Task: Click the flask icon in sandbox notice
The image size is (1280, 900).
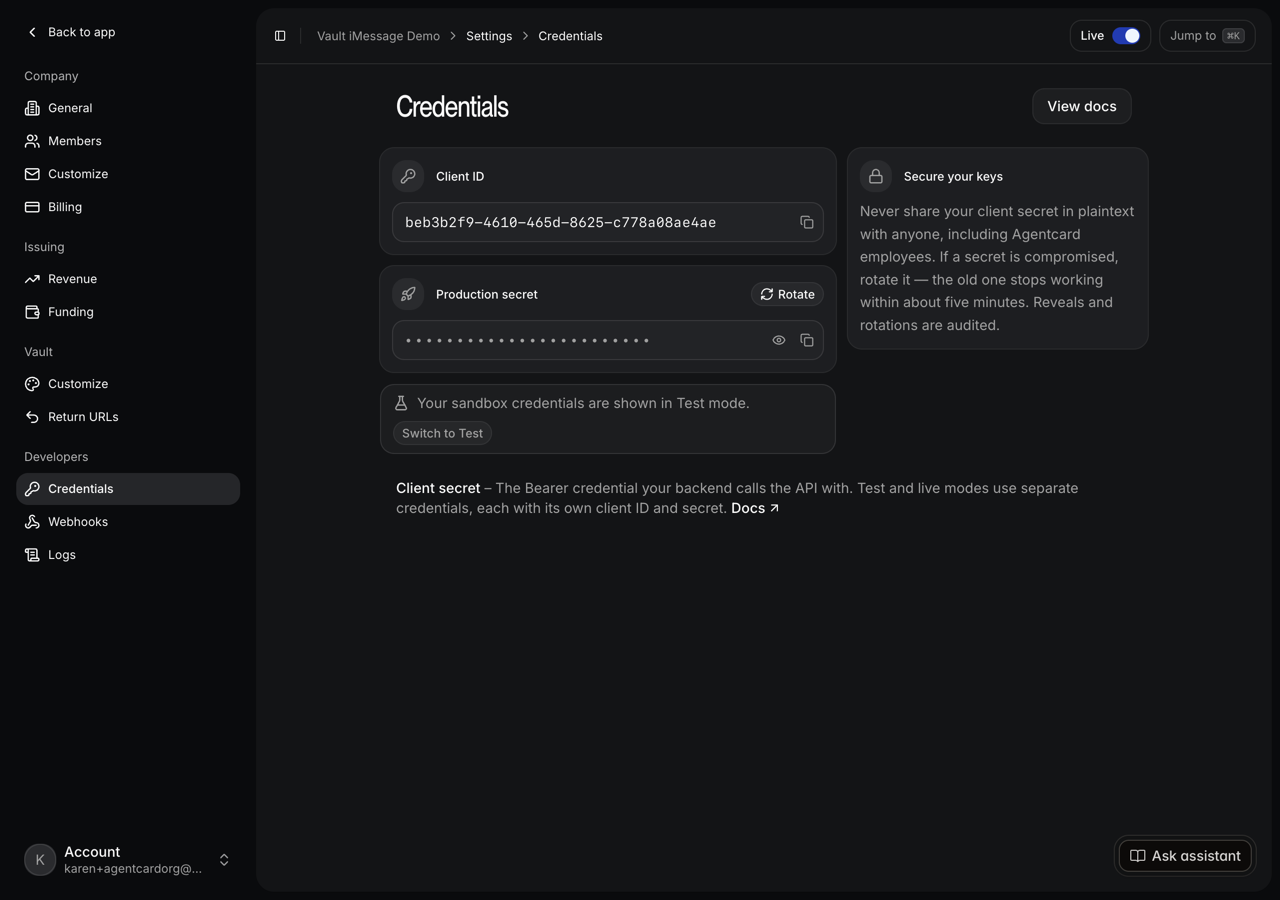Action: (x=401, y=403)
